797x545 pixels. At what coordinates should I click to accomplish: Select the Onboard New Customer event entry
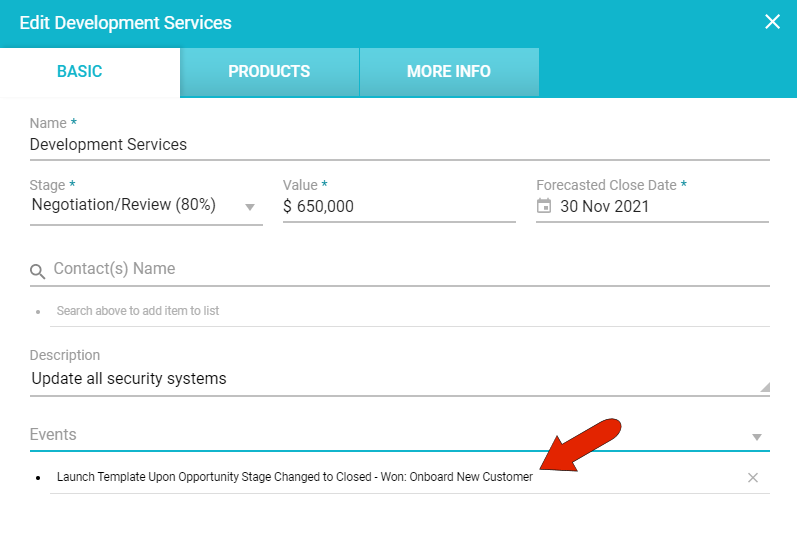coord(295,477)
